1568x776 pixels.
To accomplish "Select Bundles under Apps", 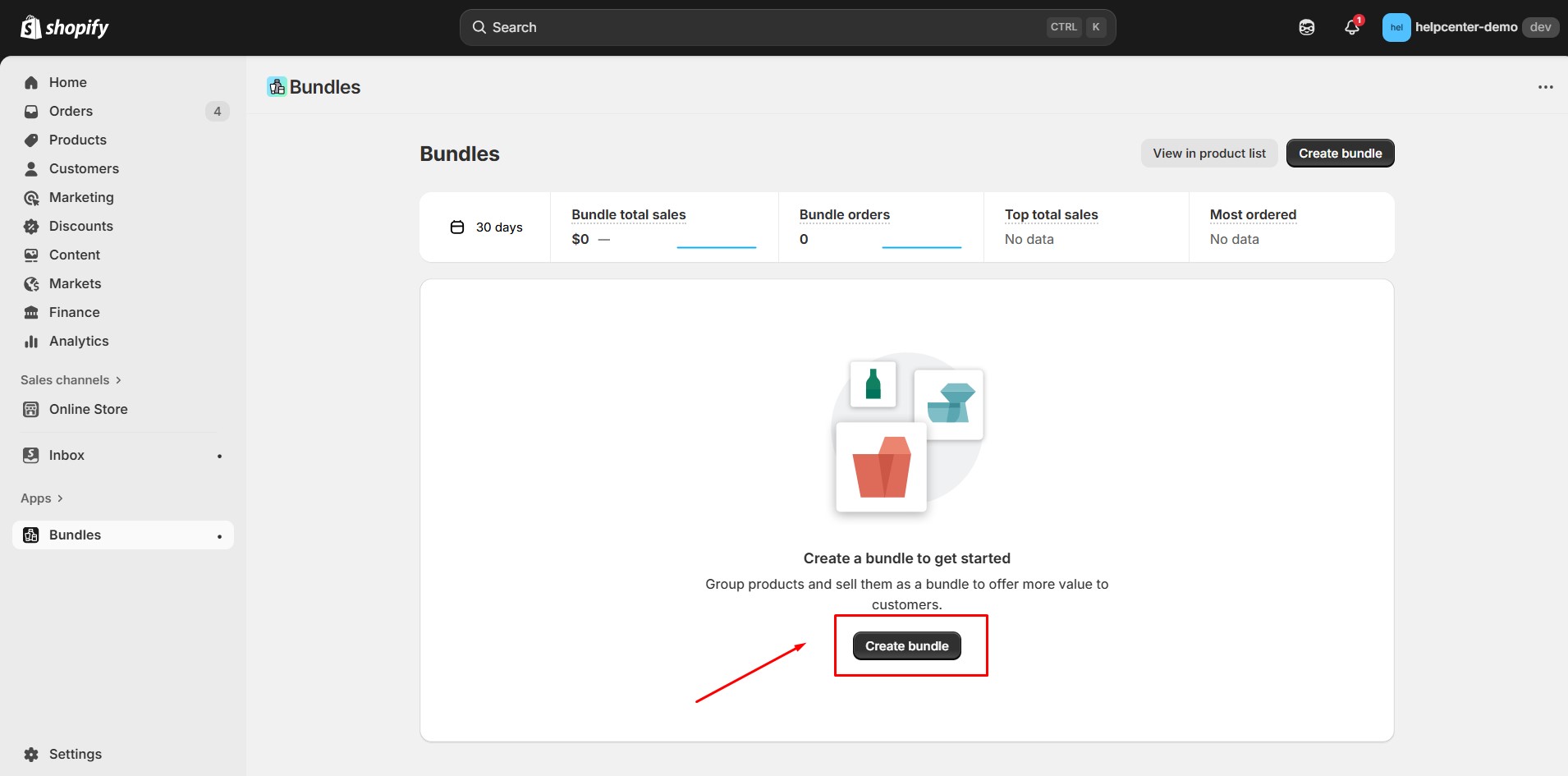I will click(76, 535).
